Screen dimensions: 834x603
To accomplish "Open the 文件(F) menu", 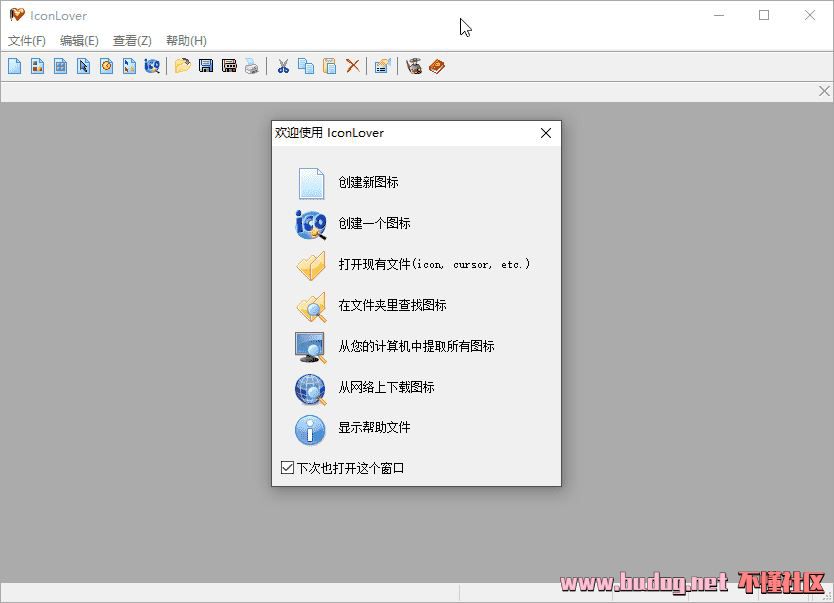I will [x=27, y=41].
